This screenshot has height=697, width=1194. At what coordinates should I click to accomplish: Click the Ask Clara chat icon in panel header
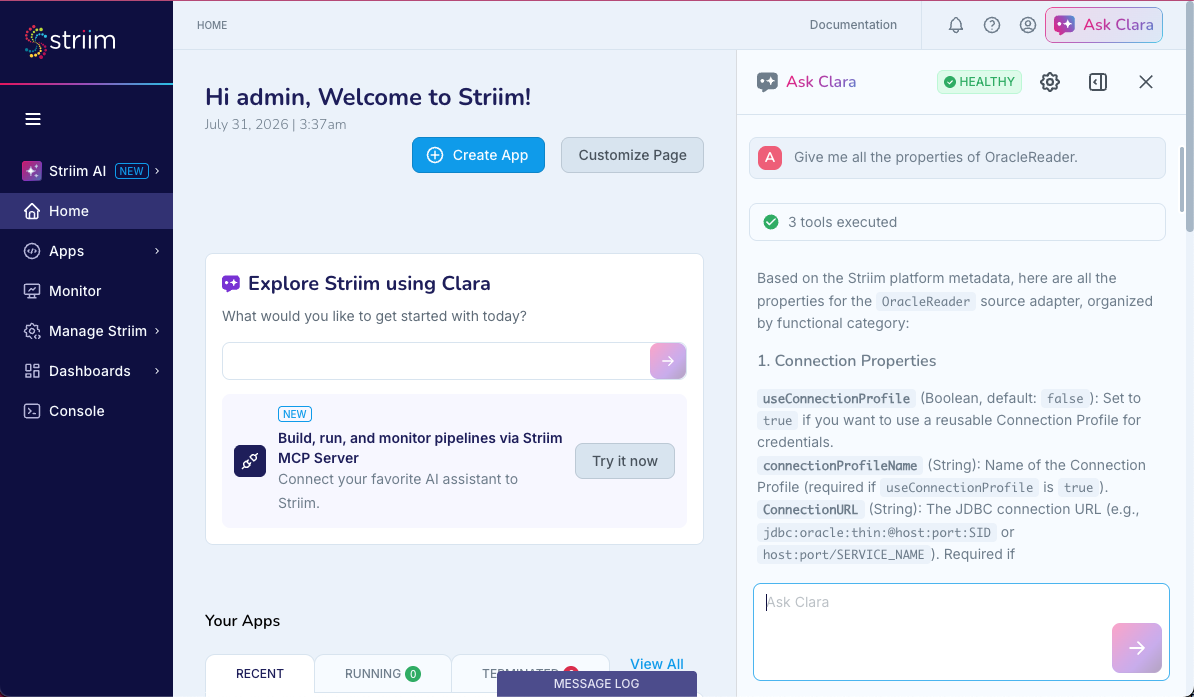coord(767,82)
